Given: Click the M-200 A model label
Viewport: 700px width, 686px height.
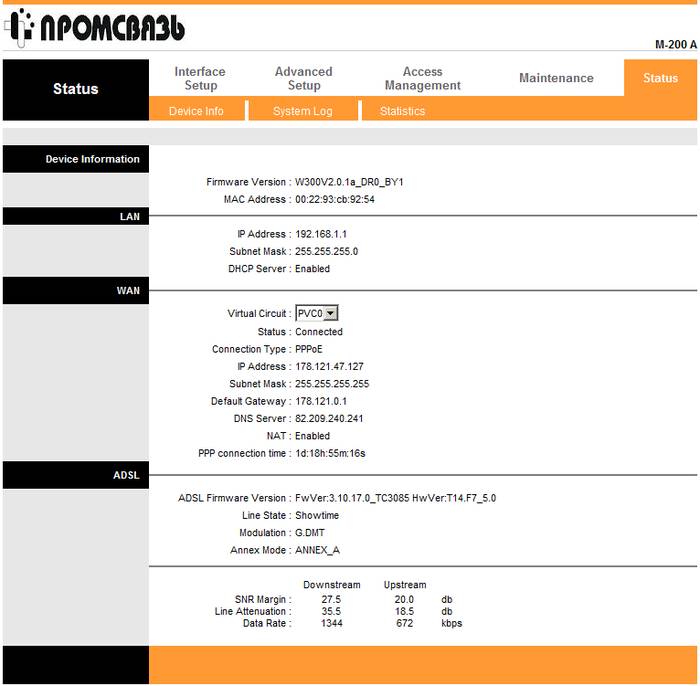Looking at the screenshot, I should (x=676, y=45).
